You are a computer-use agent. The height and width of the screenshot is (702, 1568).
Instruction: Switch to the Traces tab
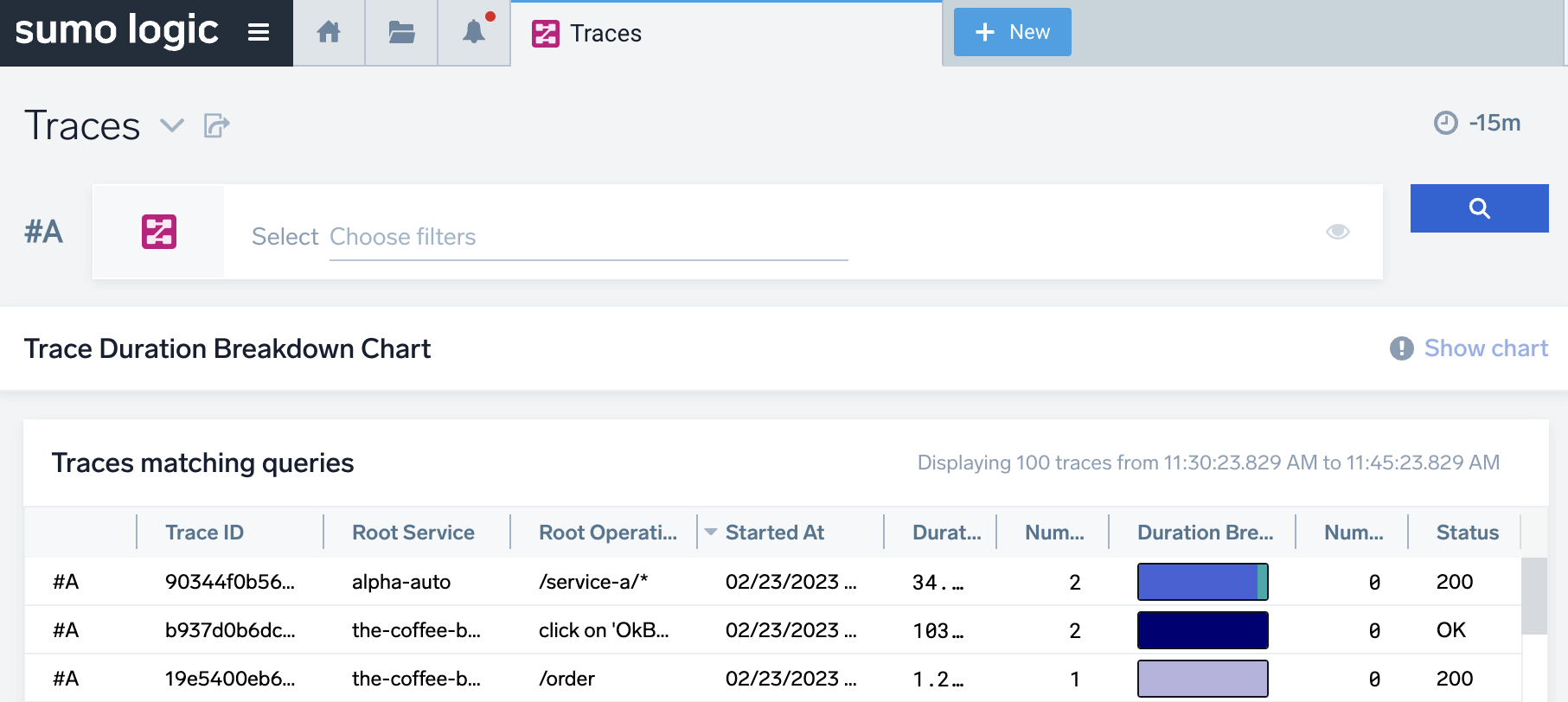[605, 34]
